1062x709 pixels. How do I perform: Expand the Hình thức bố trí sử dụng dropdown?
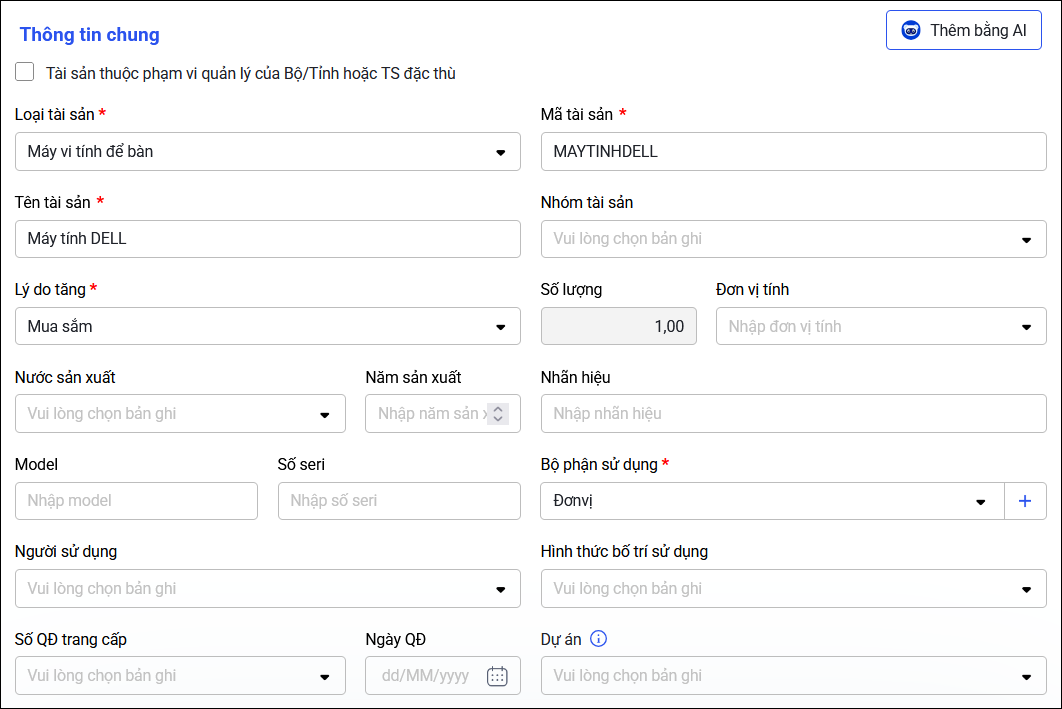point(1026,589)
